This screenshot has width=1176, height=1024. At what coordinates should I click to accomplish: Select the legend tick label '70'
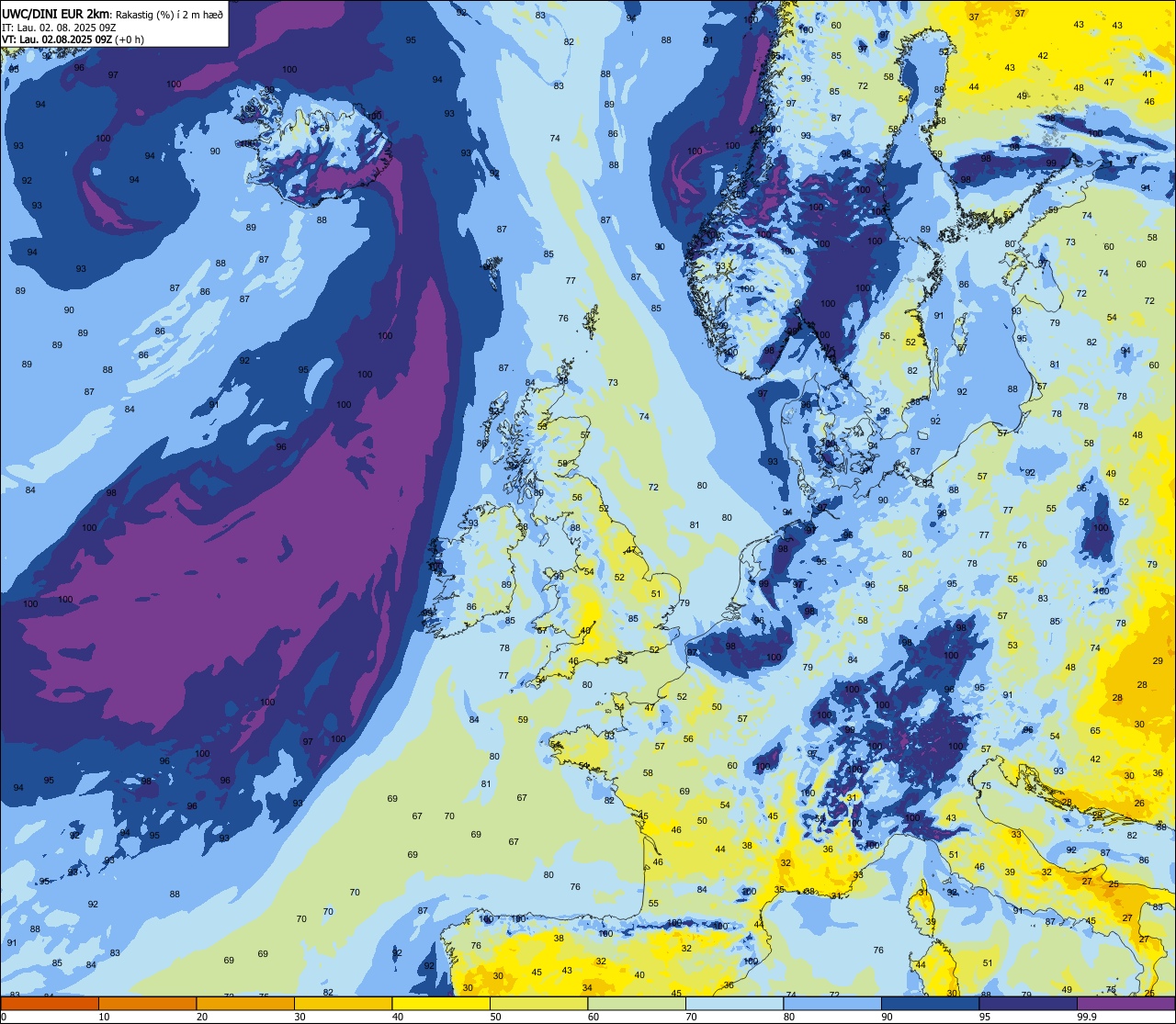pyautogui.click(x=691, y=1017)
